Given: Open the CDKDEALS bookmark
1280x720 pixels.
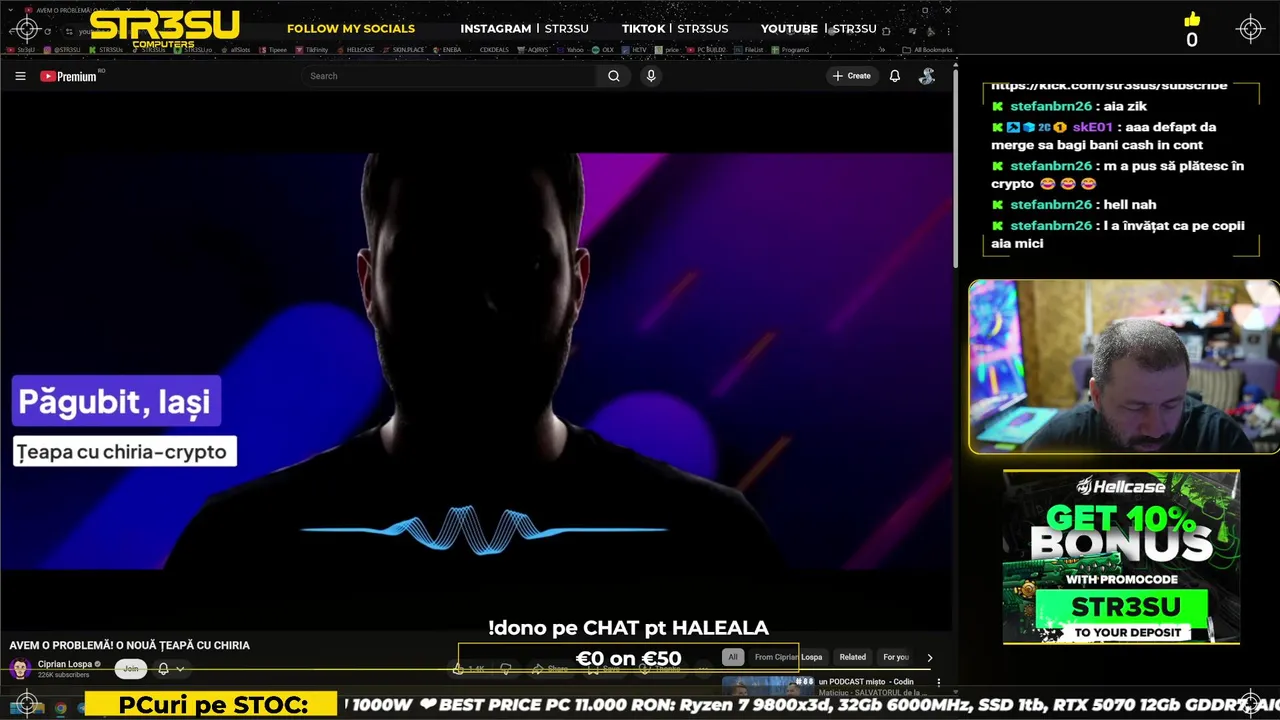Looking at the screenshot, I should click(x=494, y=49).
